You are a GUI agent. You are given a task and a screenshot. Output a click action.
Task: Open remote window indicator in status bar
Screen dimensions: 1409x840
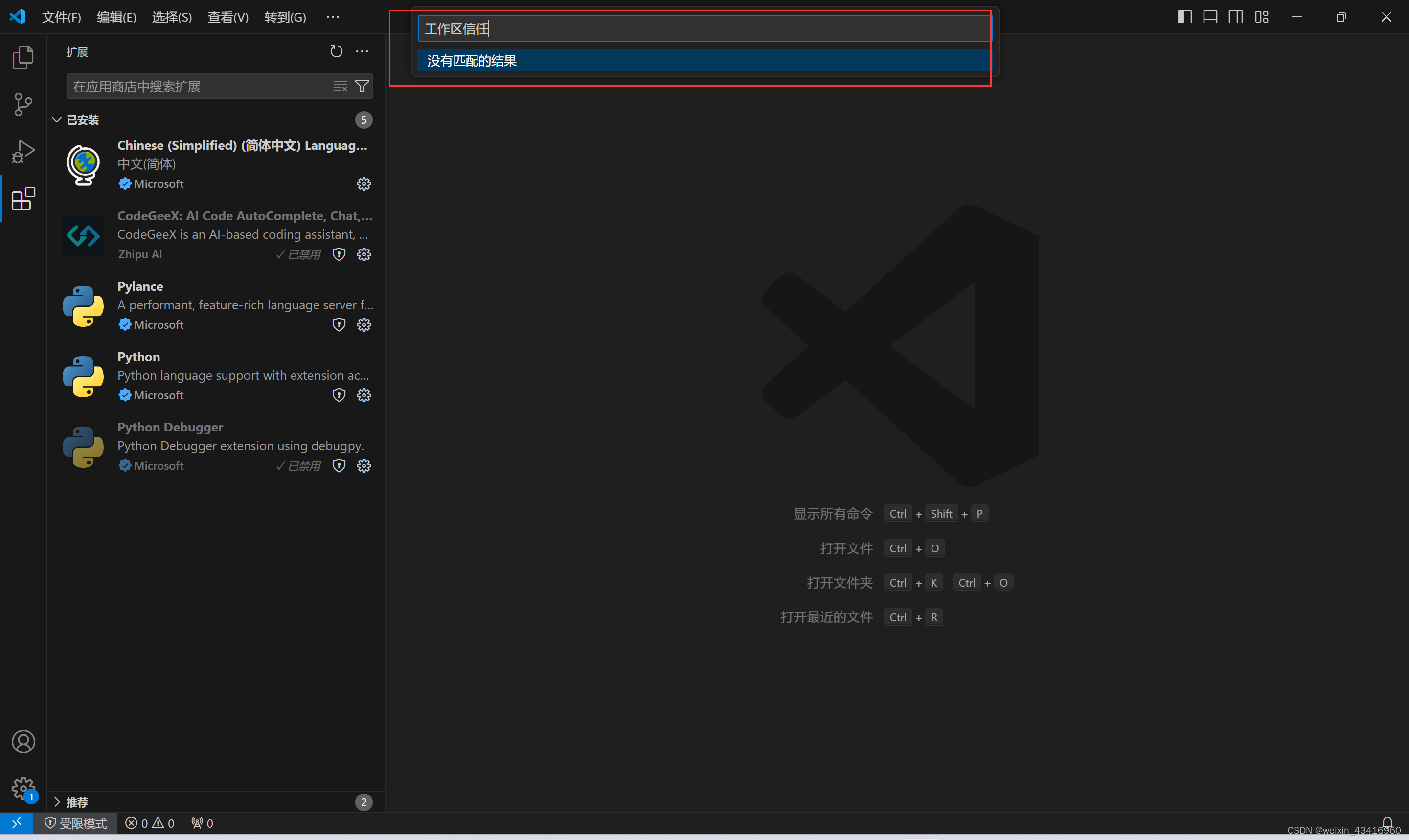tap(17, 822)
